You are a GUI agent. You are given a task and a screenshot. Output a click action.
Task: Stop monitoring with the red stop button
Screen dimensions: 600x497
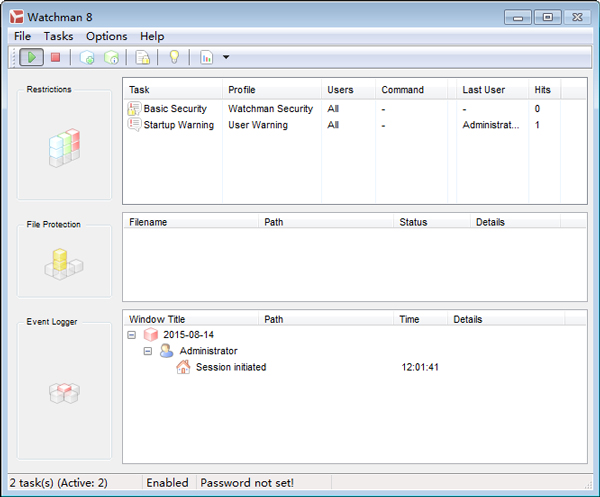pyautogui.click(x=55, y=57)
